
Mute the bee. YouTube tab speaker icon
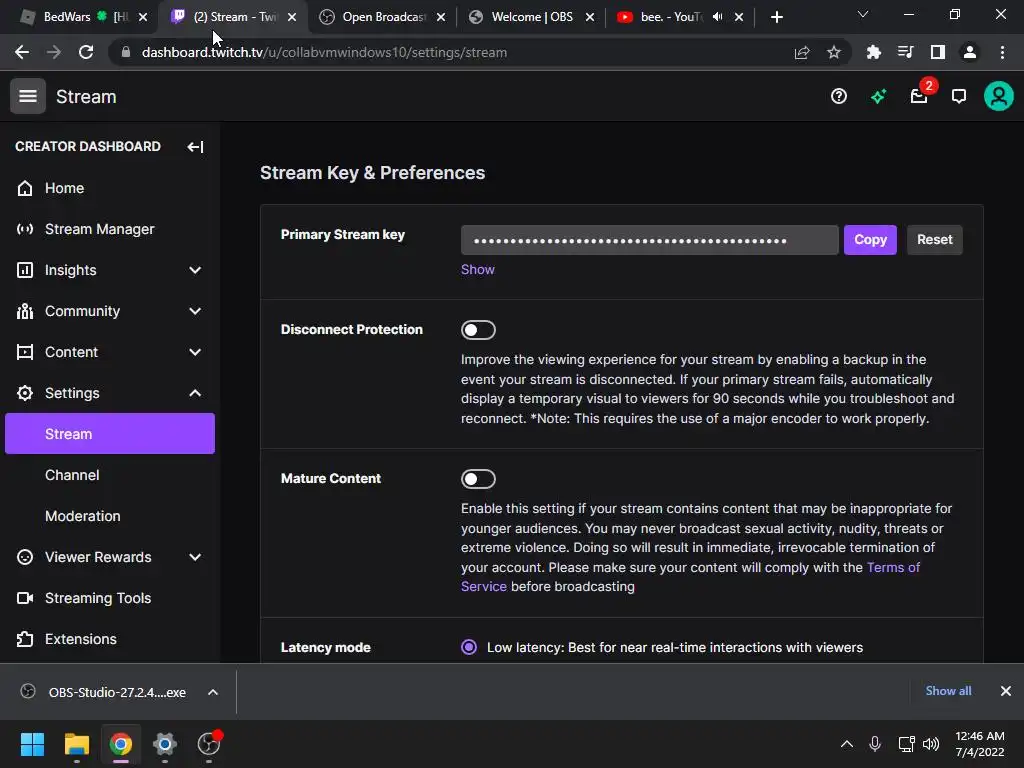pos(717,17)
